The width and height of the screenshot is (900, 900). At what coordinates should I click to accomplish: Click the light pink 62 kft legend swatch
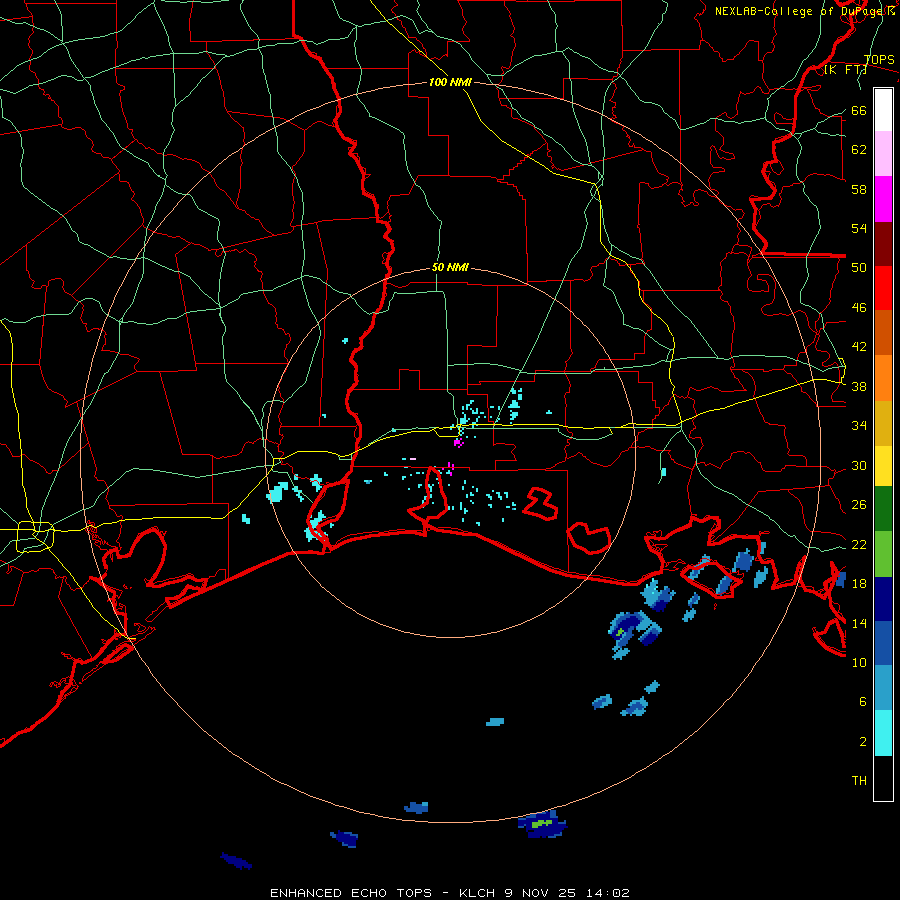coord(883,154)
